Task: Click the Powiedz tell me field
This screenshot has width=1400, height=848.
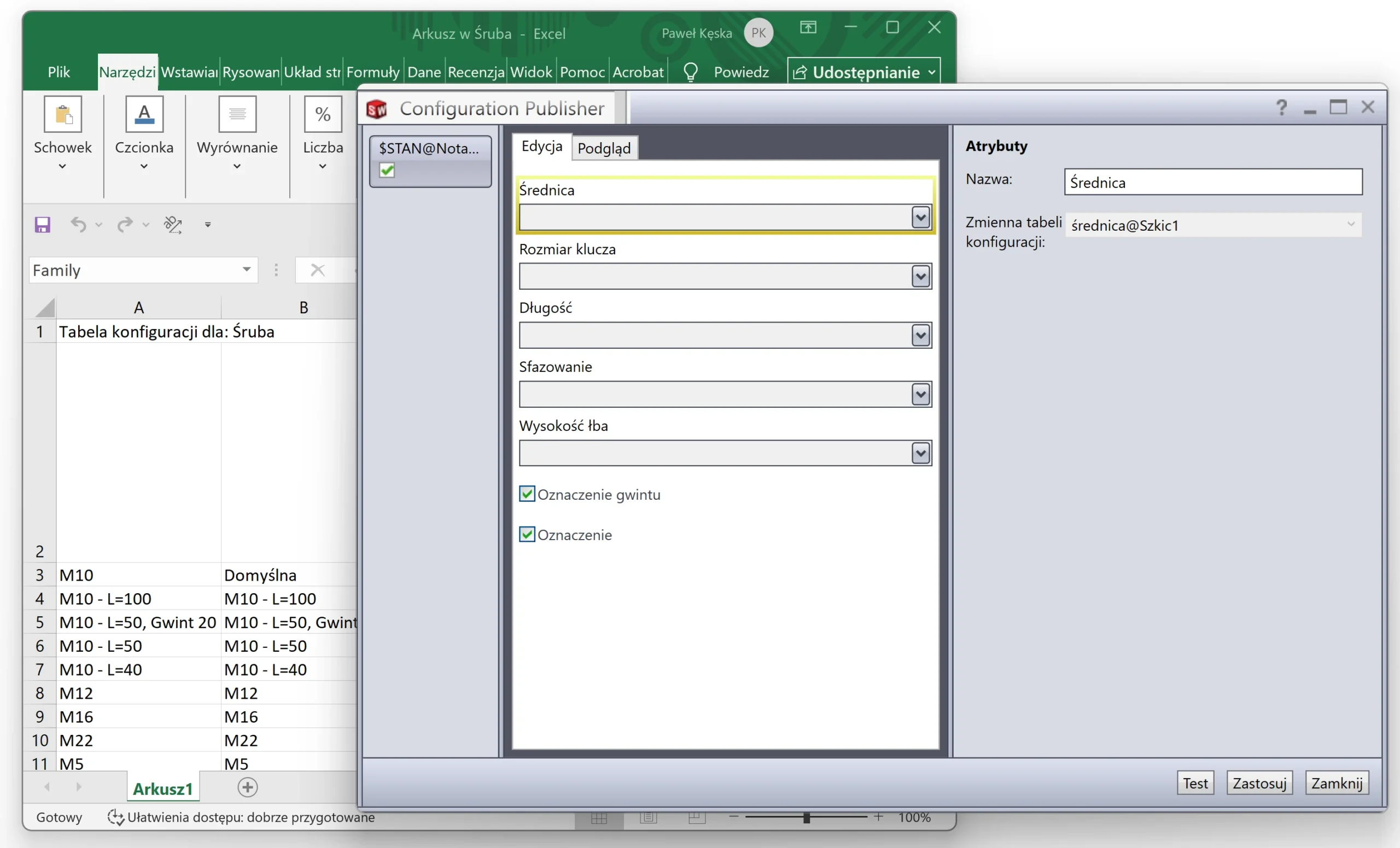Action: tap(741, 72)
